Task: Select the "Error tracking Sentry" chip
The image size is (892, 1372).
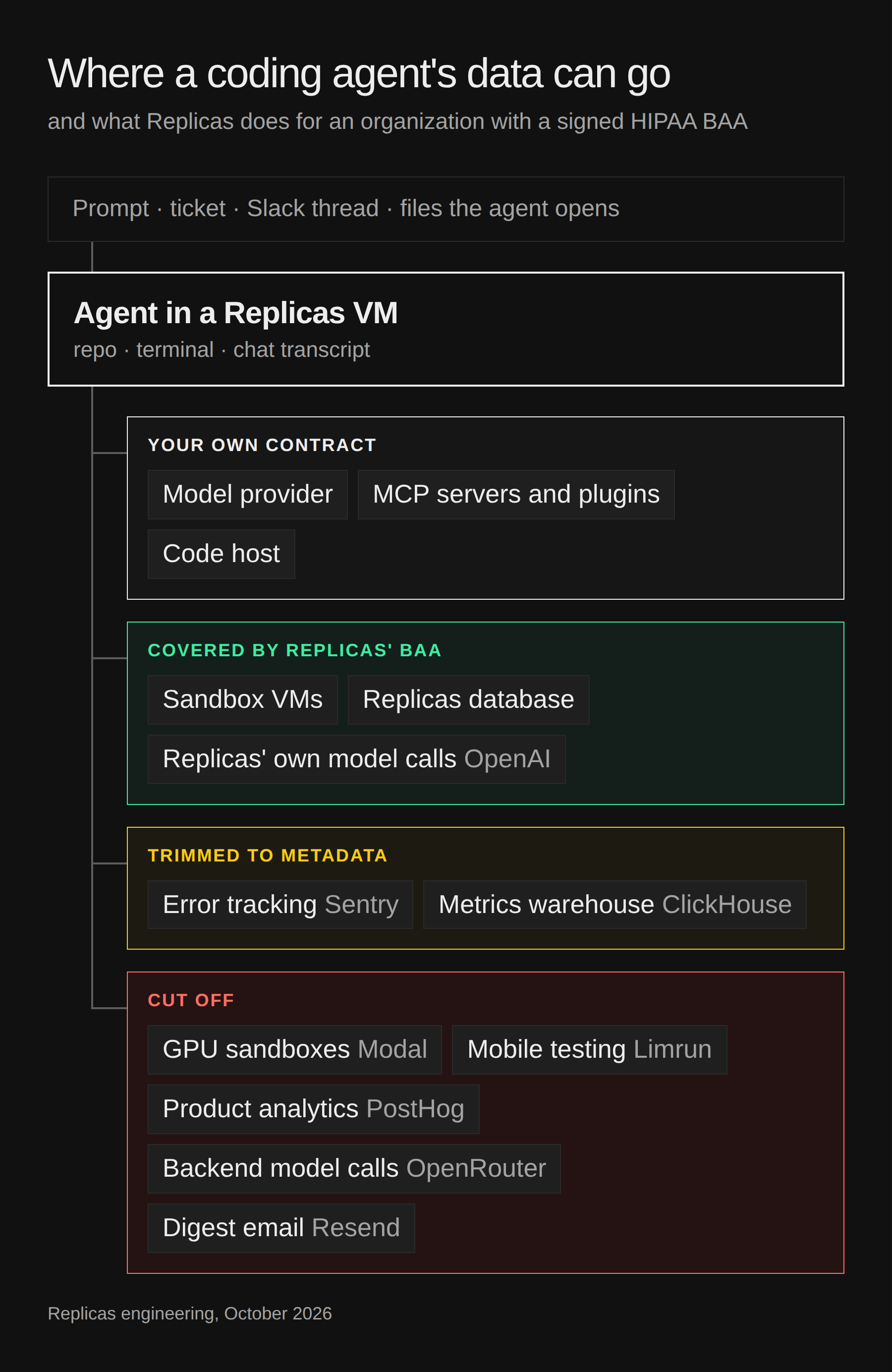Action: click(280, 905)
